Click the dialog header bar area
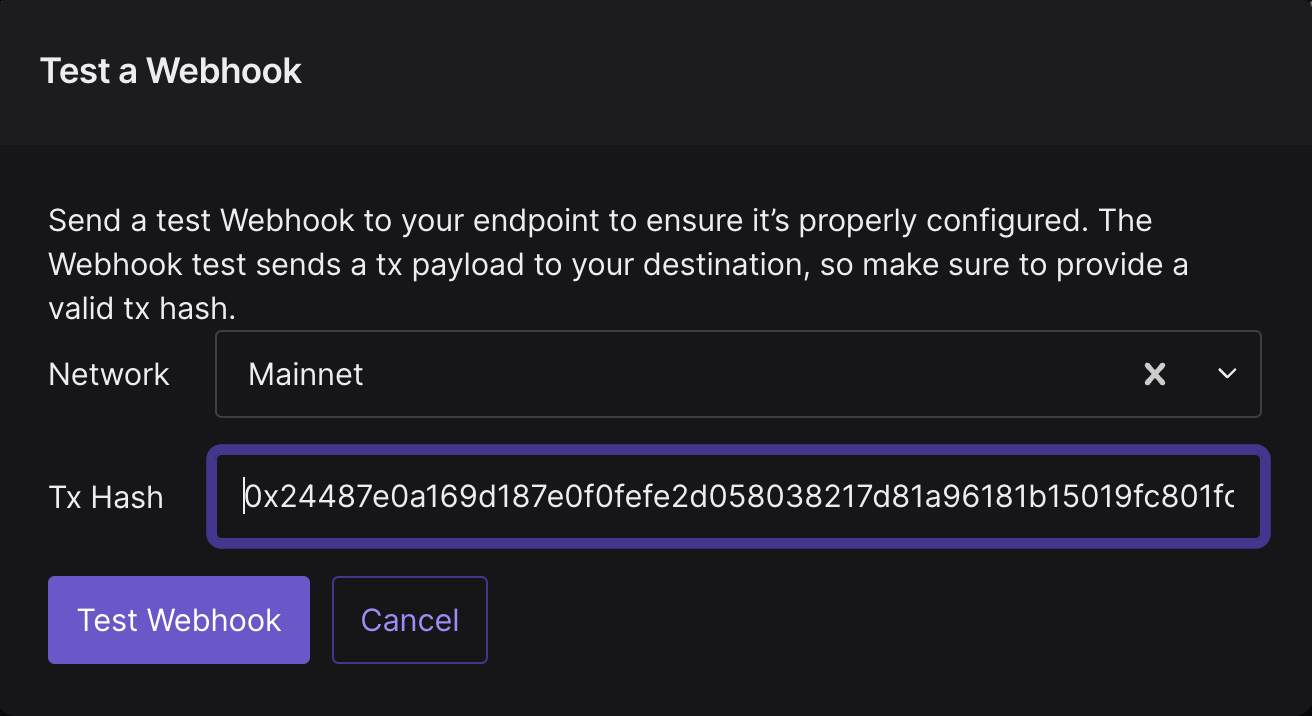Screen dimensions: 1312x716 pos(656,72)
